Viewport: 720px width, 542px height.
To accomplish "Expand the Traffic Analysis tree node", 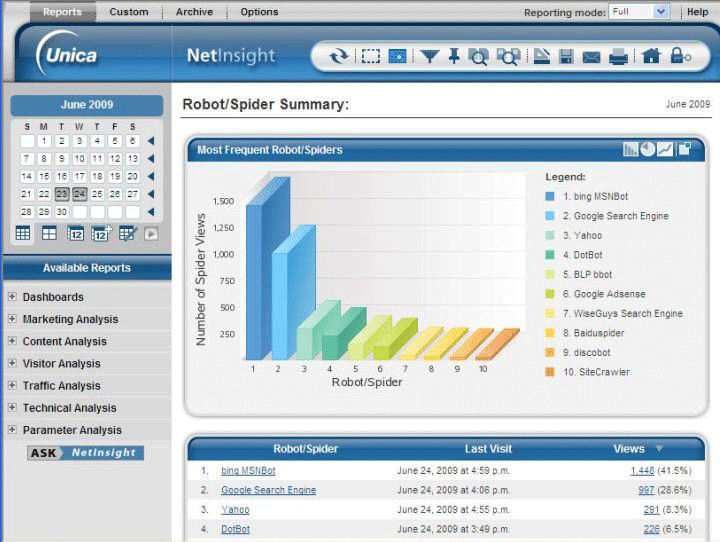I will [x=12, y=385].
